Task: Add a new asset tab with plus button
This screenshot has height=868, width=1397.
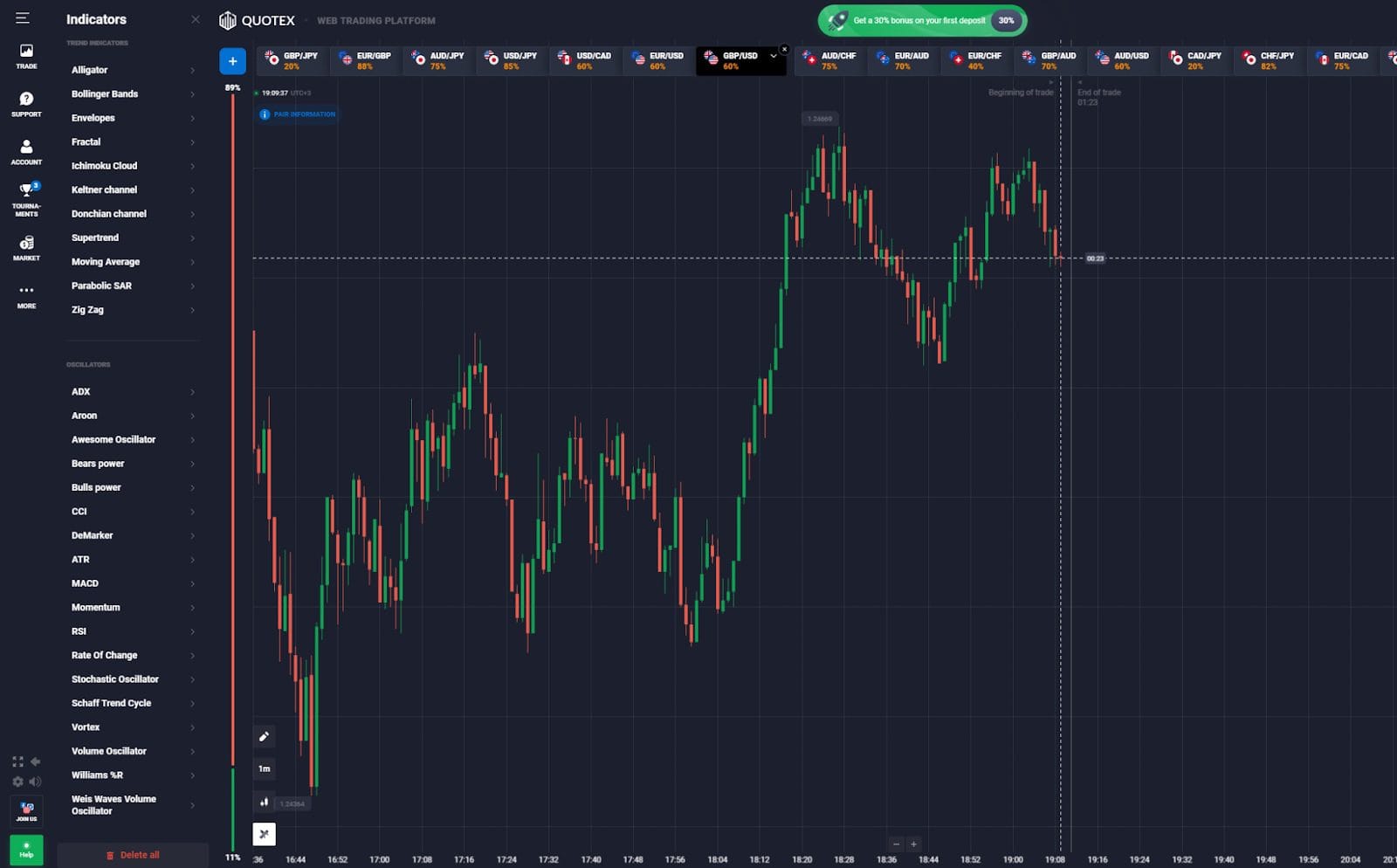Action: point(232,61)
